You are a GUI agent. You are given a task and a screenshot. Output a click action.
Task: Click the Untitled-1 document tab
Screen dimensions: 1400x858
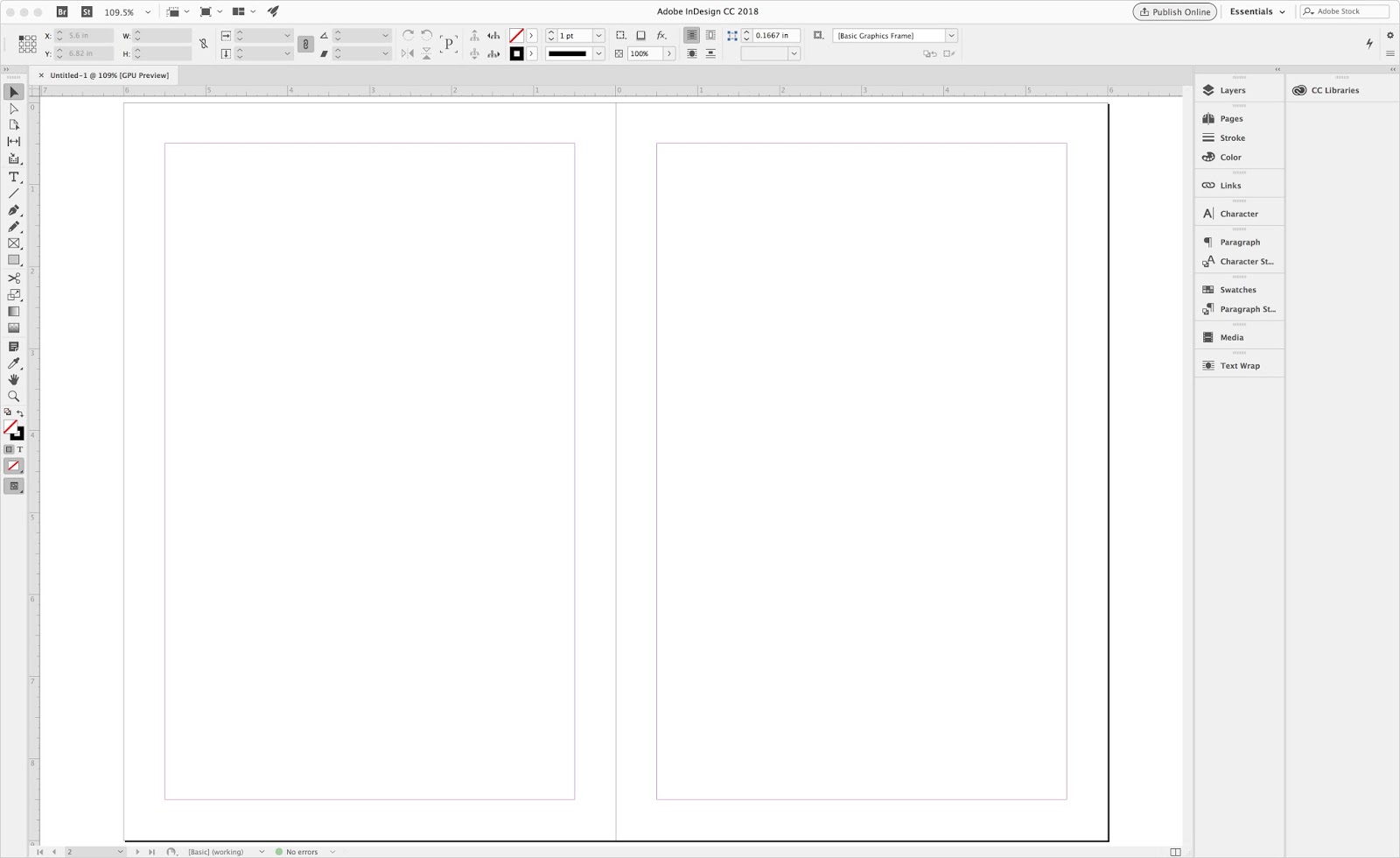[109, 75]
